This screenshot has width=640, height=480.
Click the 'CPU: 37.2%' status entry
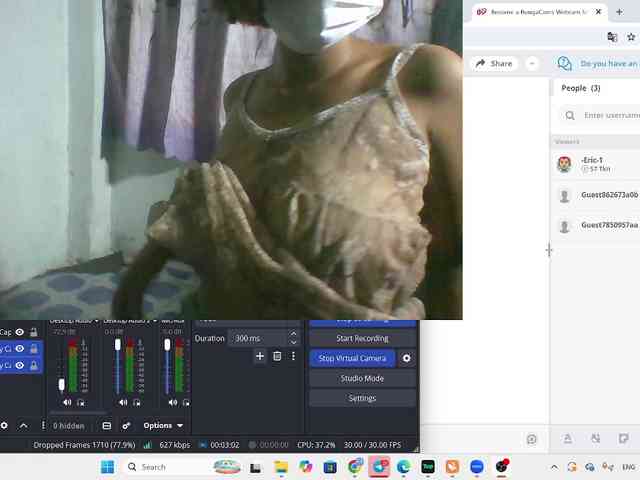point(316,445)
